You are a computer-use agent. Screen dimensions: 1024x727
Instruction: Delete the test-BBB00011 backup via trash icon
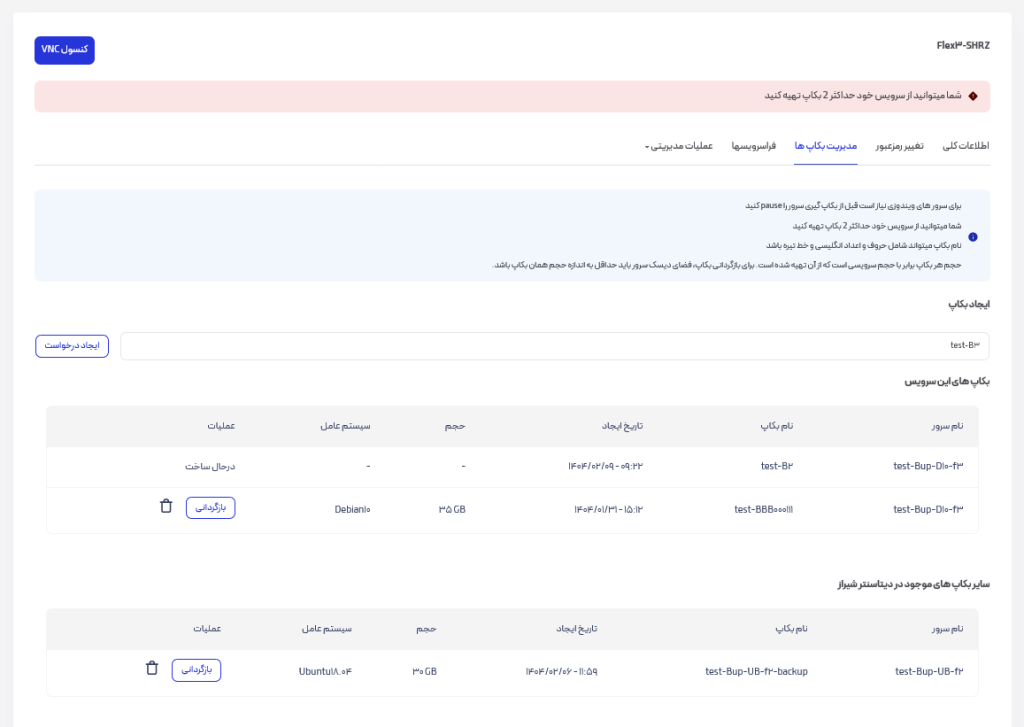[x=166, y=507]
